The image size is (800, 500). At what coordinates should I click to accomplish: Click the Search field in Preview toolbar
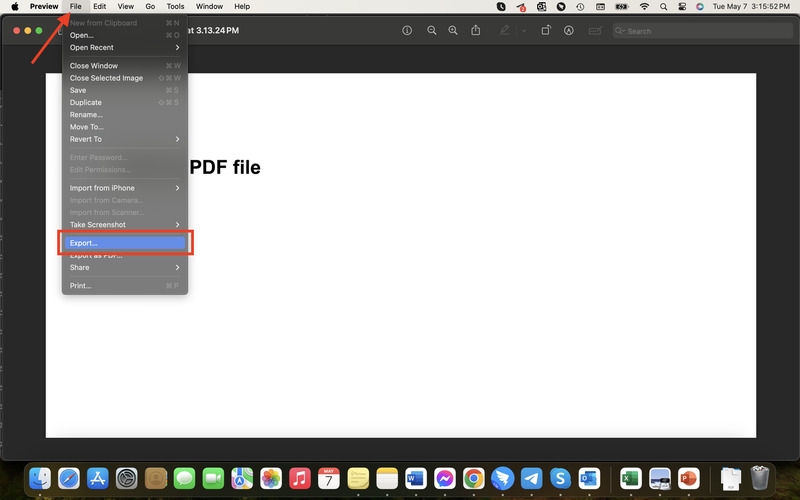pos(703,31)
